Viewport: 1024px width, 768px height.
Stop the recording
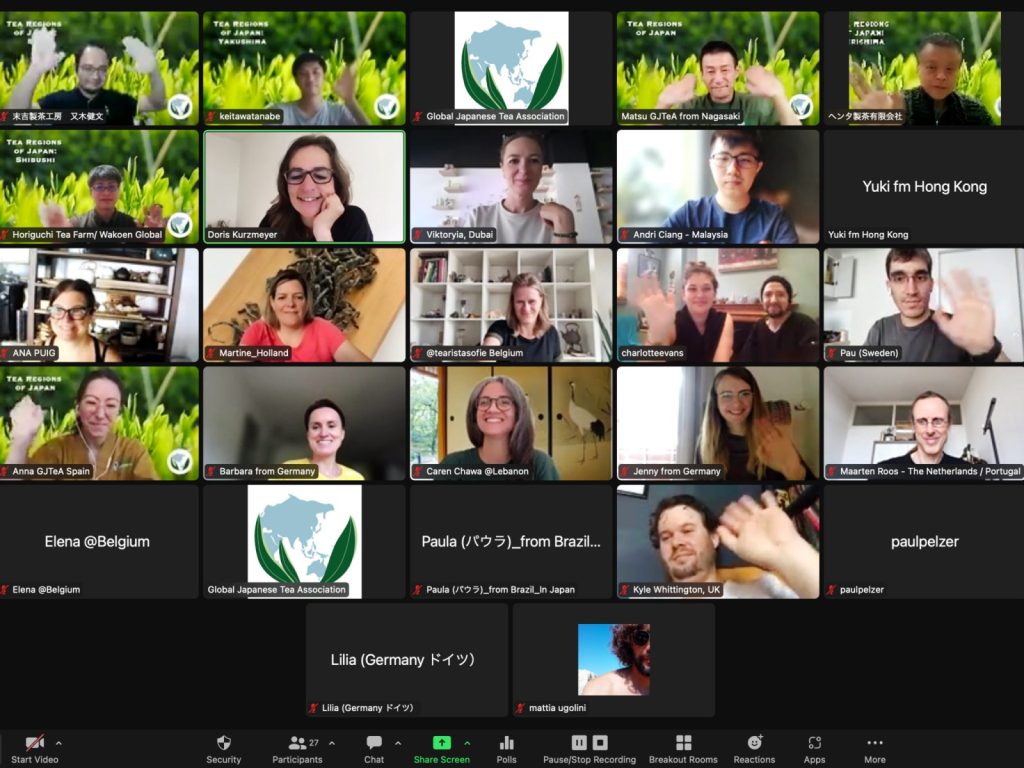tap(600, 743)
